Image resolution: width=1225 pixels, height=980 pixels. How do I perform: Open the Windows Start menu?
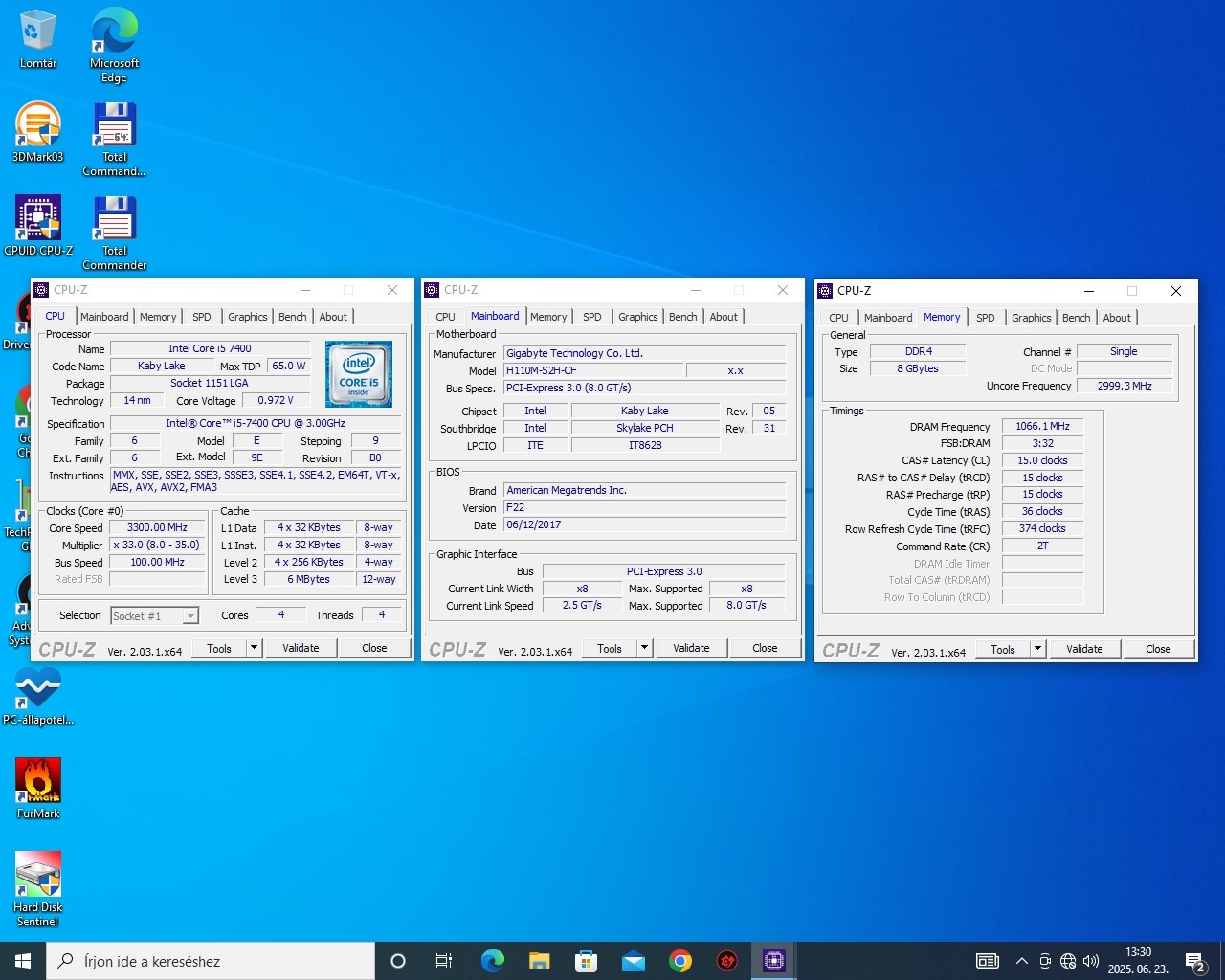coord(23,961)
